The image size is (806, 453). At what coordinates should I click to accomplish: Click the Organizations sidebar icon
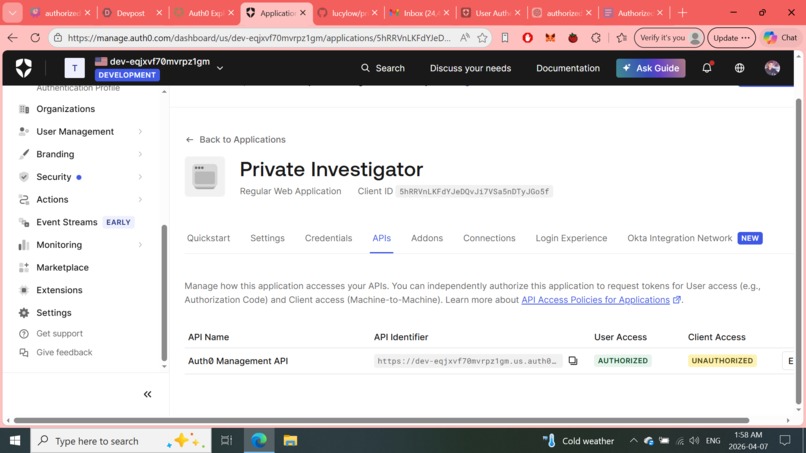24,109
